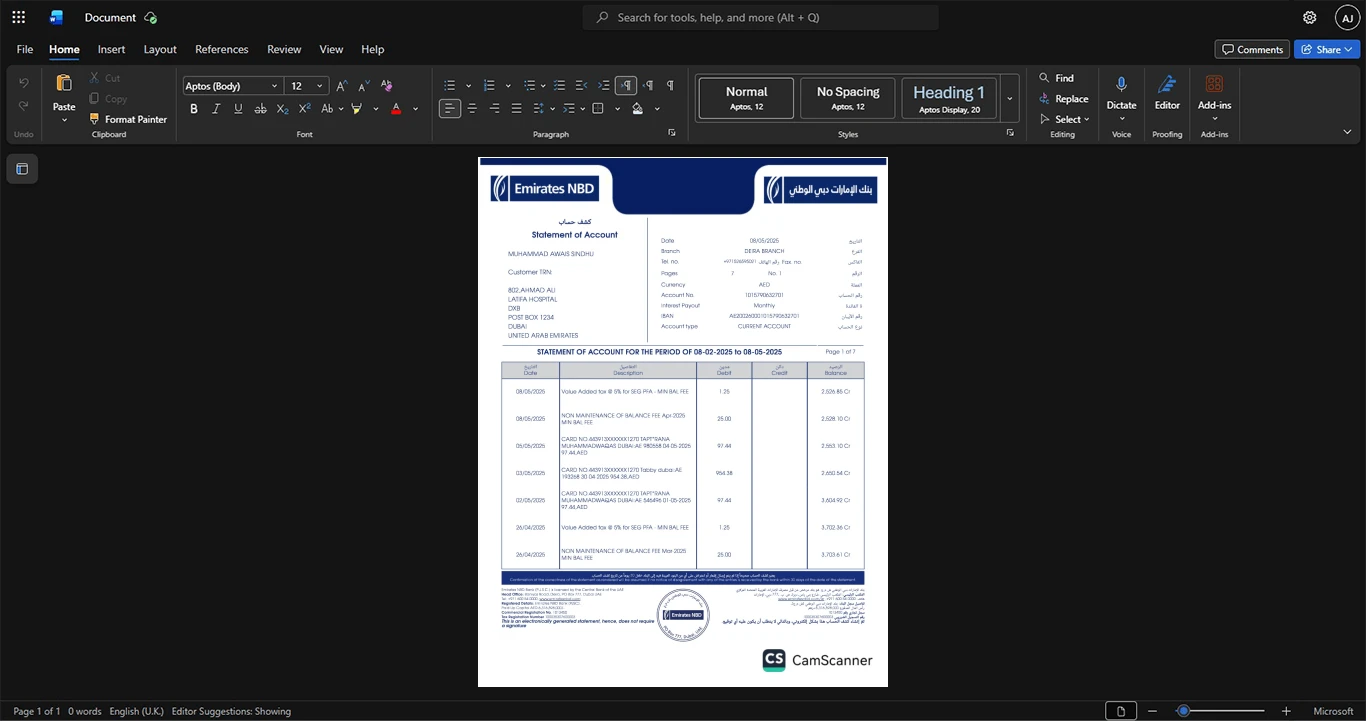This screenshot has height=721, width=1366.
Task: Switch to the Review tab
Action: coord(284,49)
